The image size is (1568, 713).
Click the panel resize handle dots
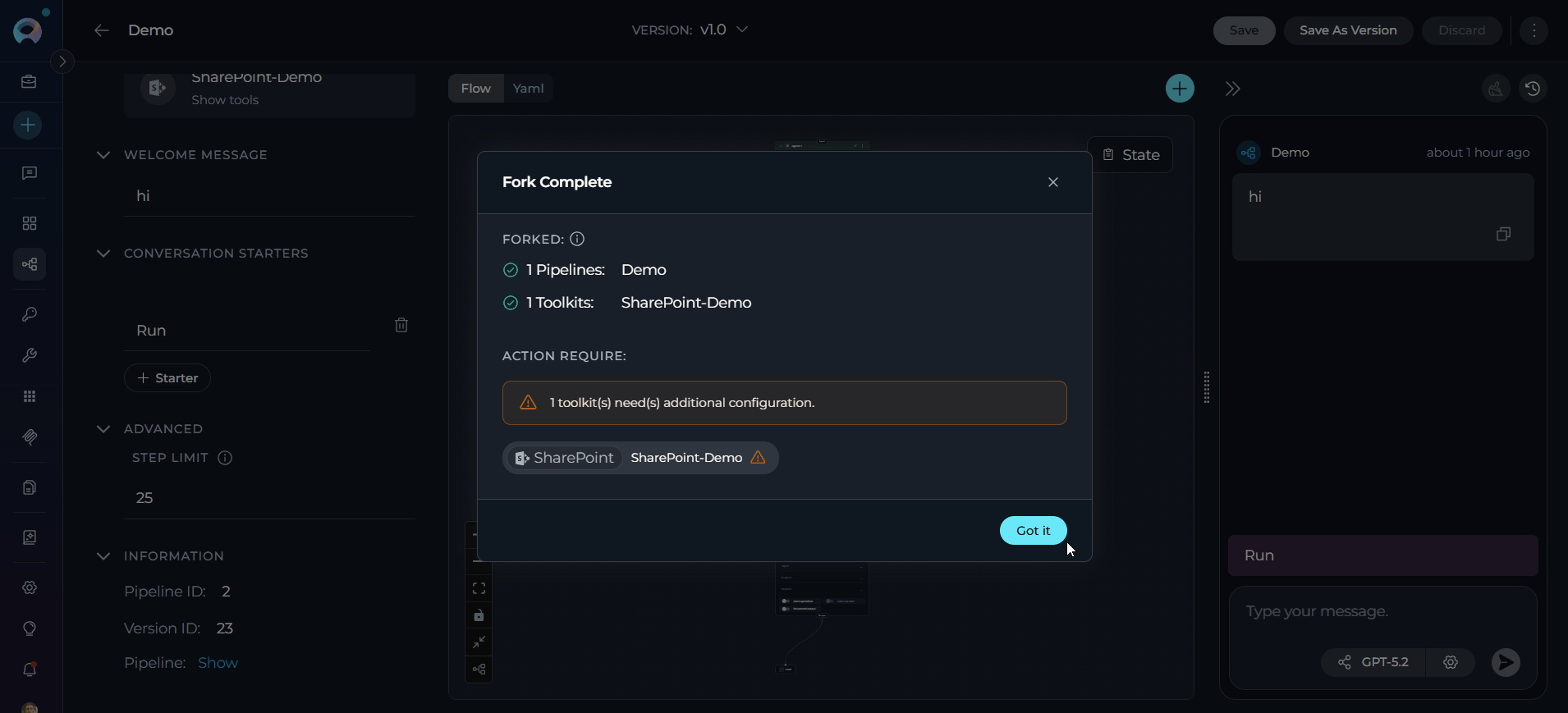(x=1206, y=387)
